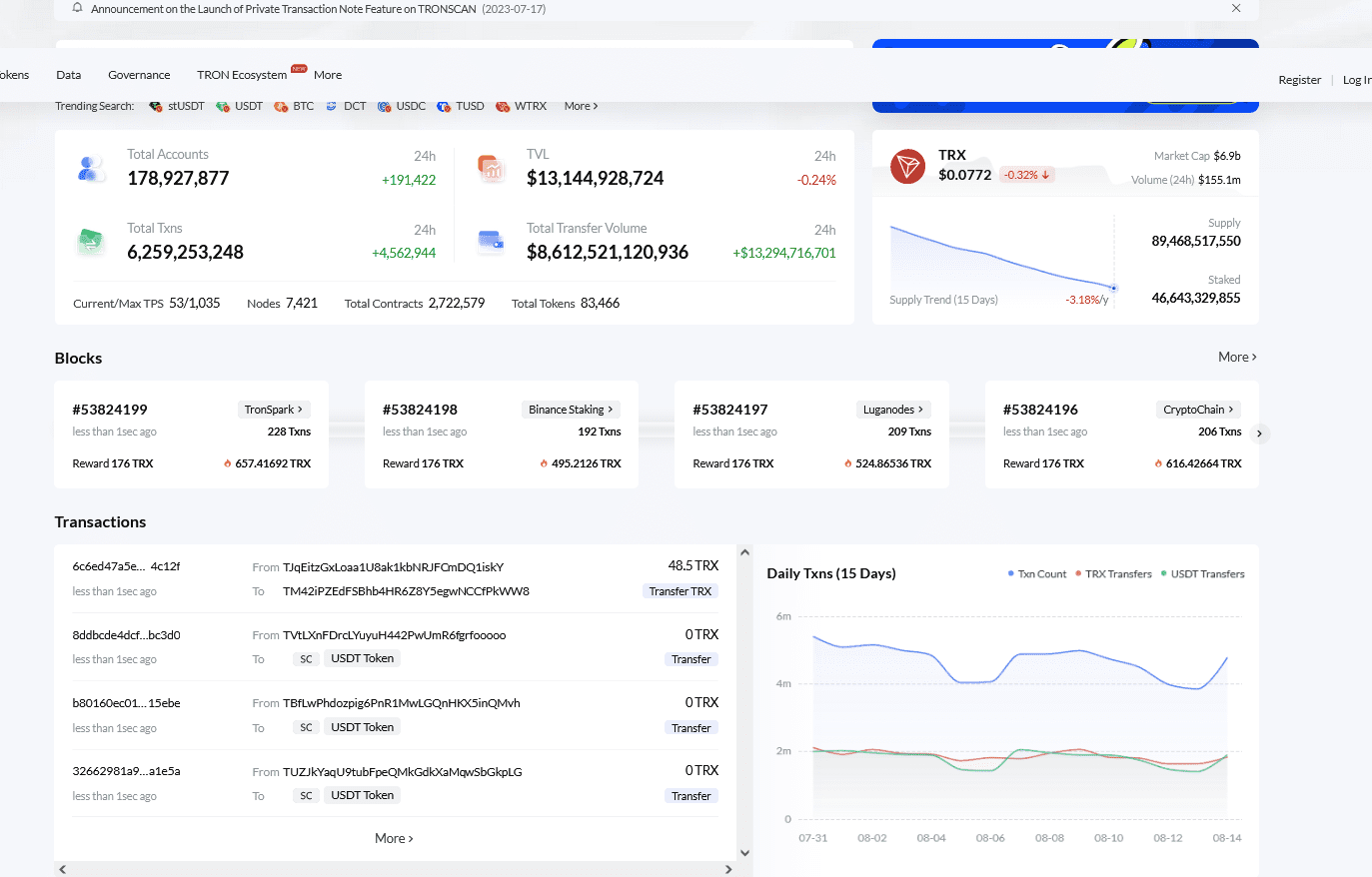This screenshot has height=877, width=1372.
Task: Click the Total Accounts icon
Action: 92,169
